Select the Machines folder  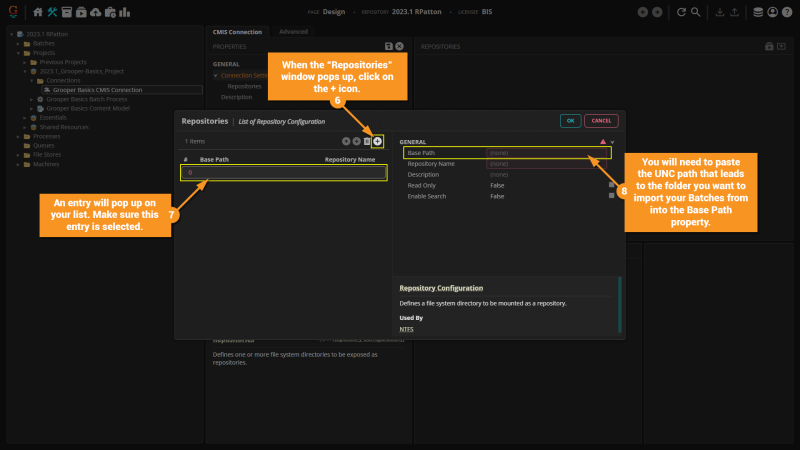tap(46, 164)
